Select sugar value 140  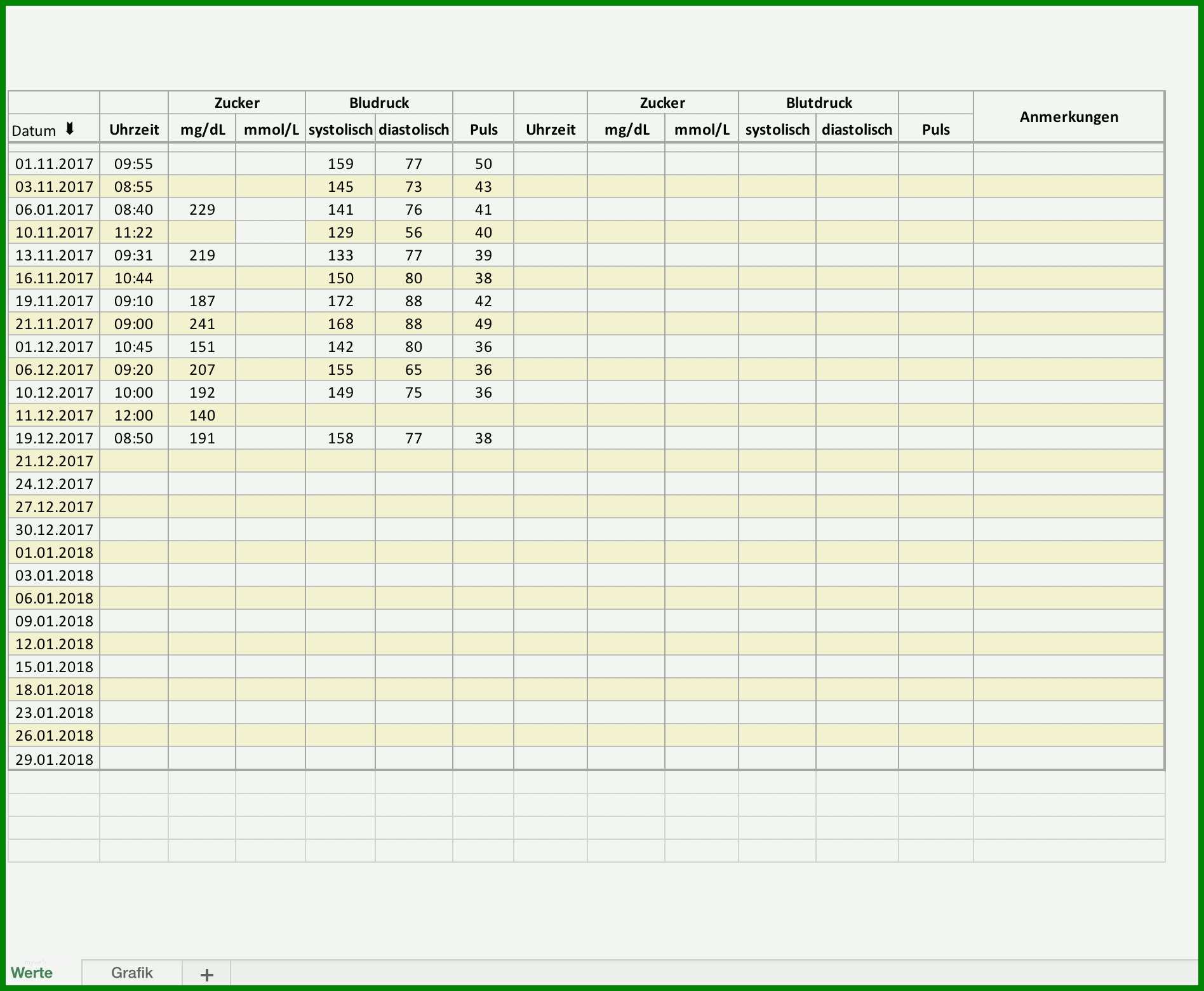202,415
